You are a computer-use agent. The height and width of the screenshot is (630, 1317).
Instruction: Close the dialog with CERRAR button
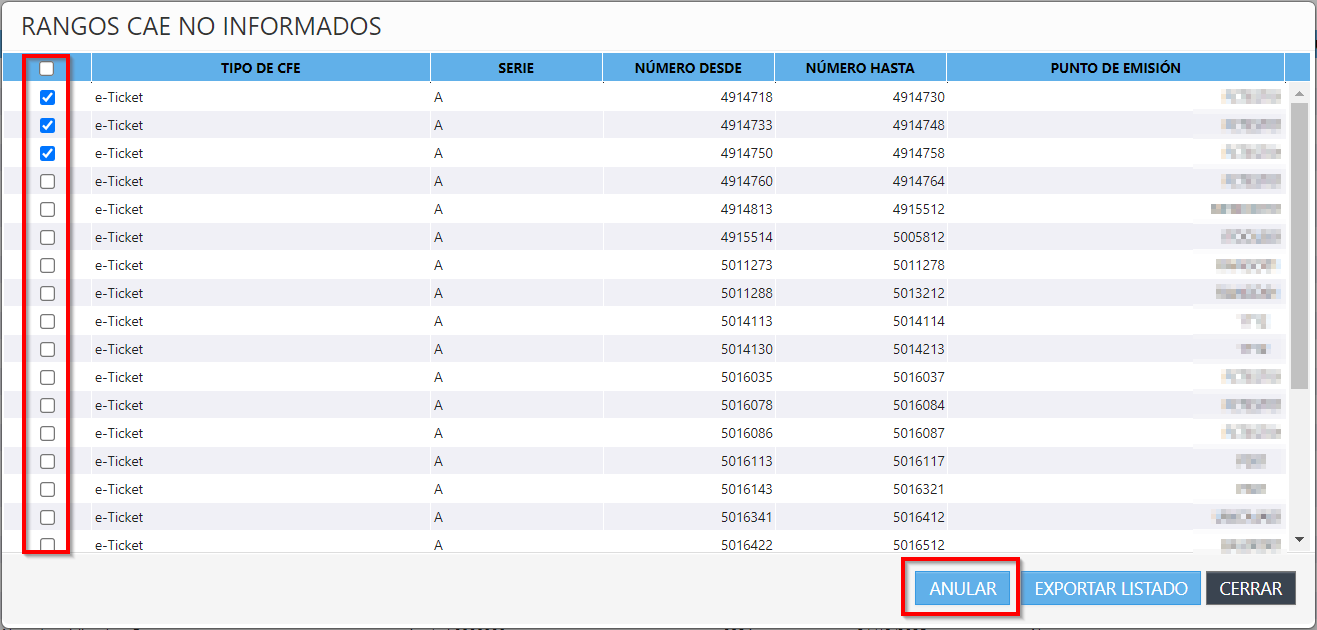coord(1250,588)
